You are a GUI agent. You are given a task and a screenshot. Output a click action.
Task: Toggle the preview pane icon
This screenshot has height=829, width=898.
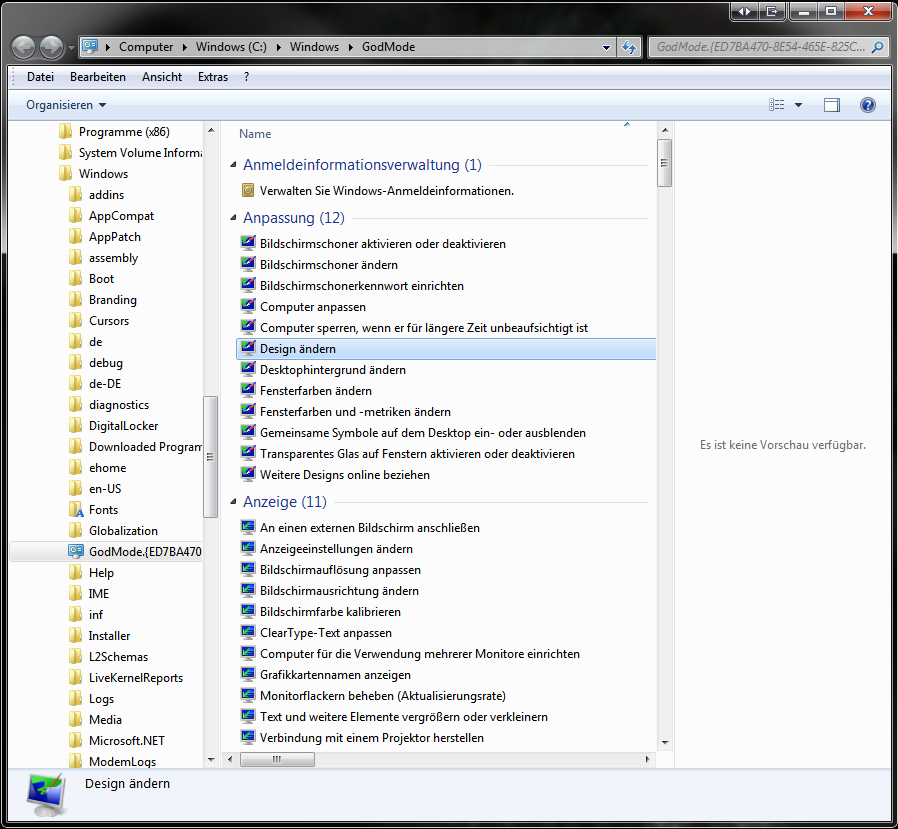click(x=832, y=105)
